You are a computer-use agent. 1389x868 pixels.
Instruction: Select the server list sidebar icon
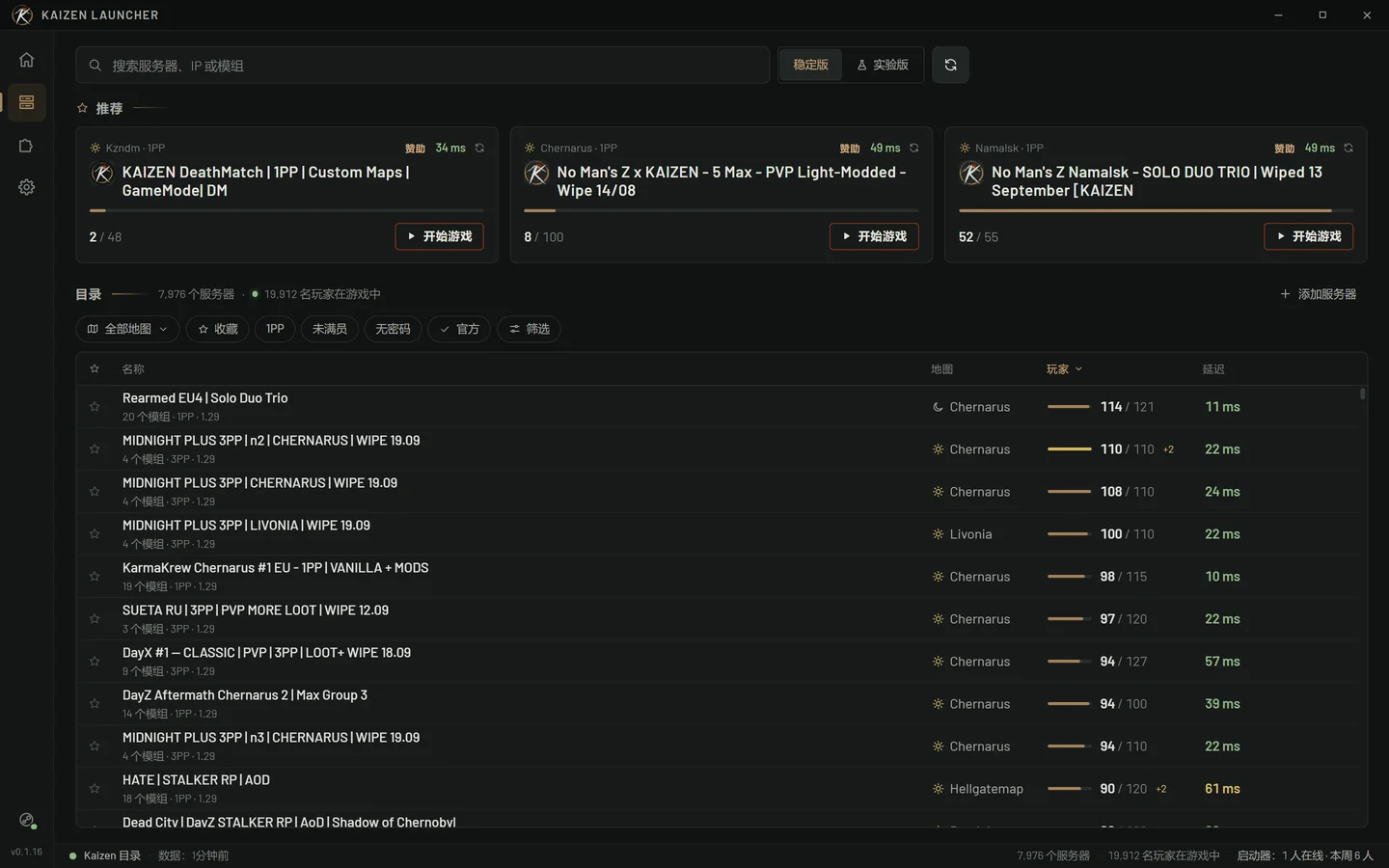click(26, 102)
